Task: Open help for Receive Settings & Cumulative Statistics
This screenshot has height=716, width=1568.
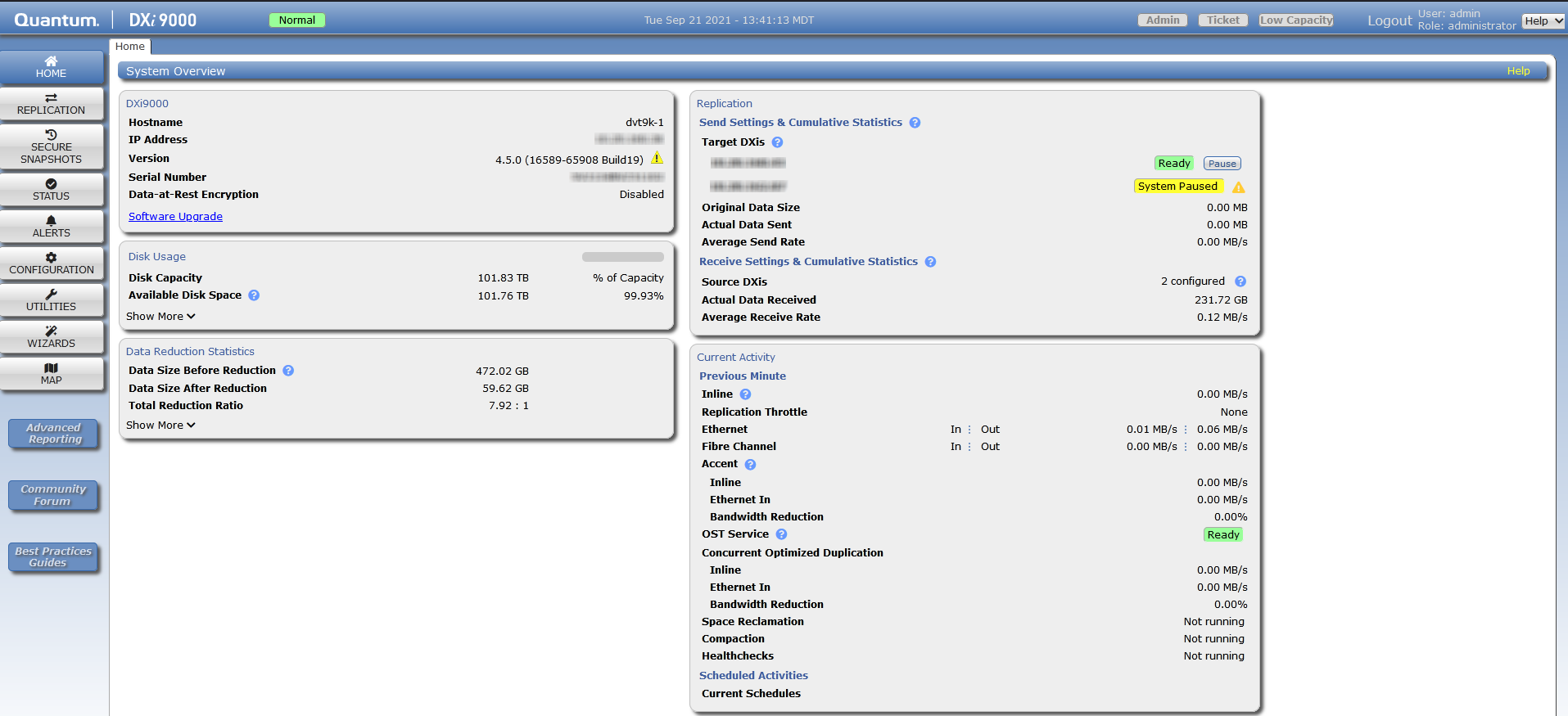Action: point(930,262)
